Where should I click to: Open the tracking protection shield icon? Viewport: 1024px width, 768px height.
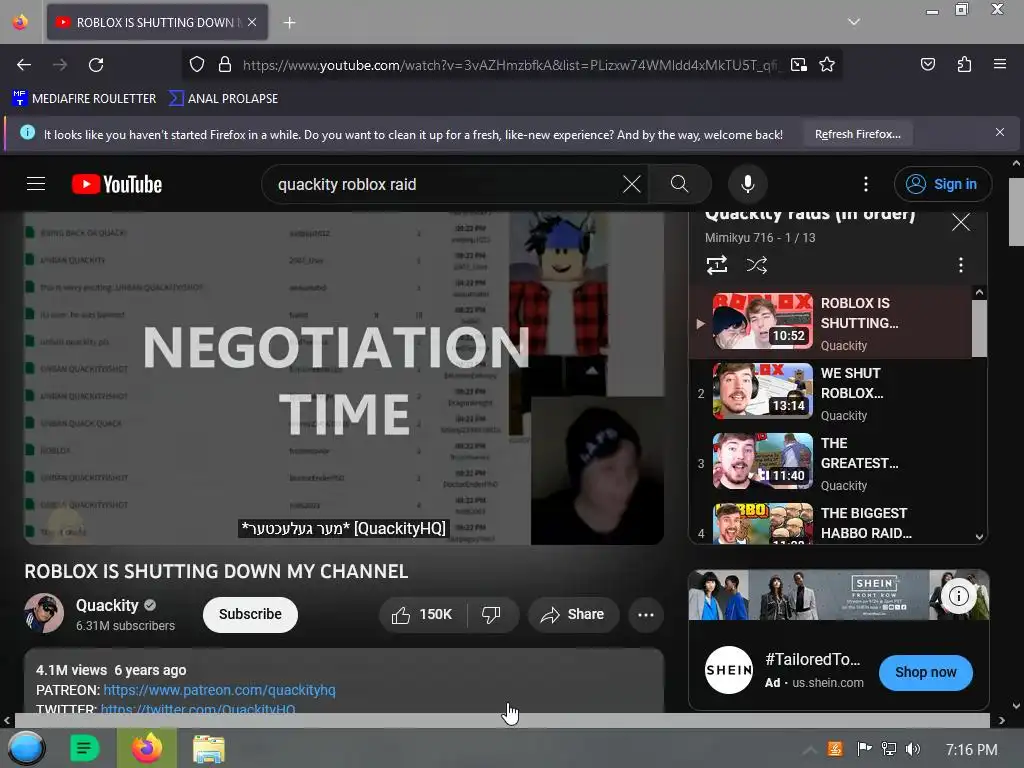tap(197, 65)
